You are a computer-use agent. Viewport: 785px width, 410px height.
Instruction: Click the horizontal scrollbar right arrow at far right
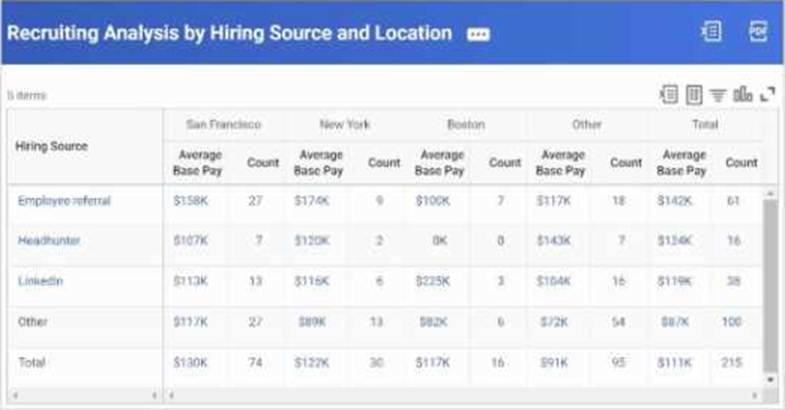pos(755,395)
